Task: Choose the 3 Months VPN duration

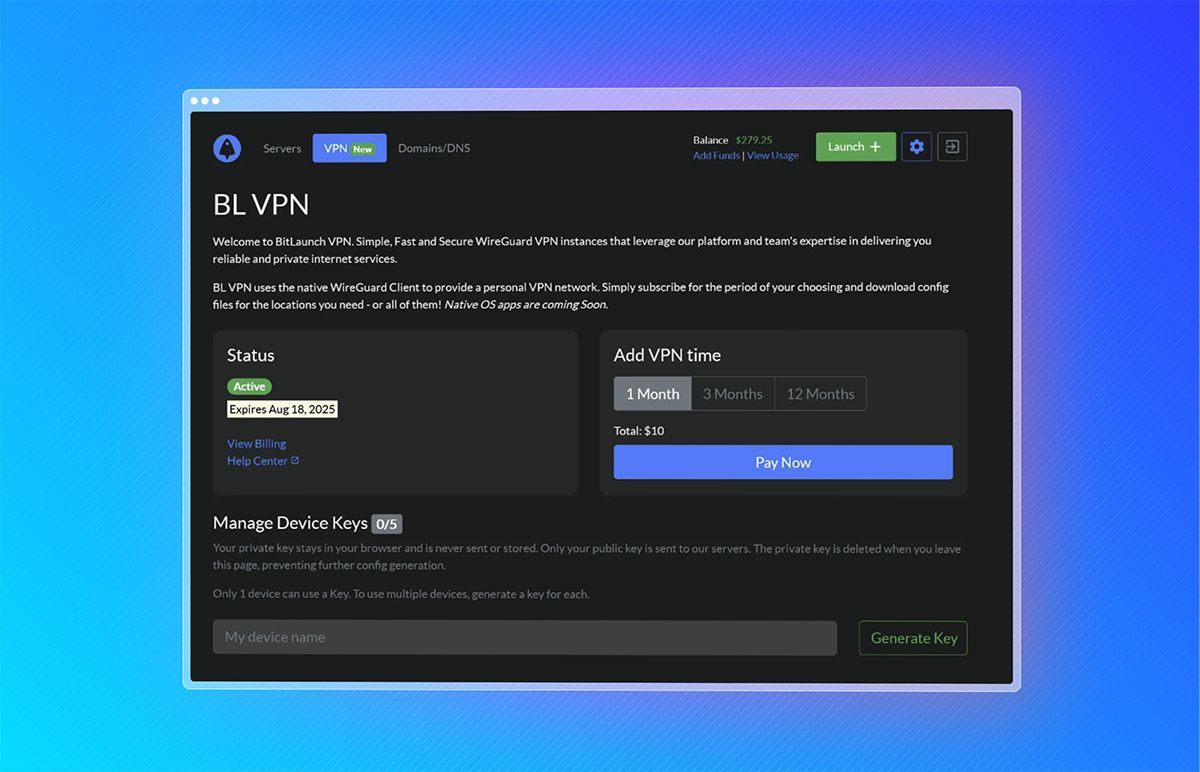Action: tap(732, 394)
